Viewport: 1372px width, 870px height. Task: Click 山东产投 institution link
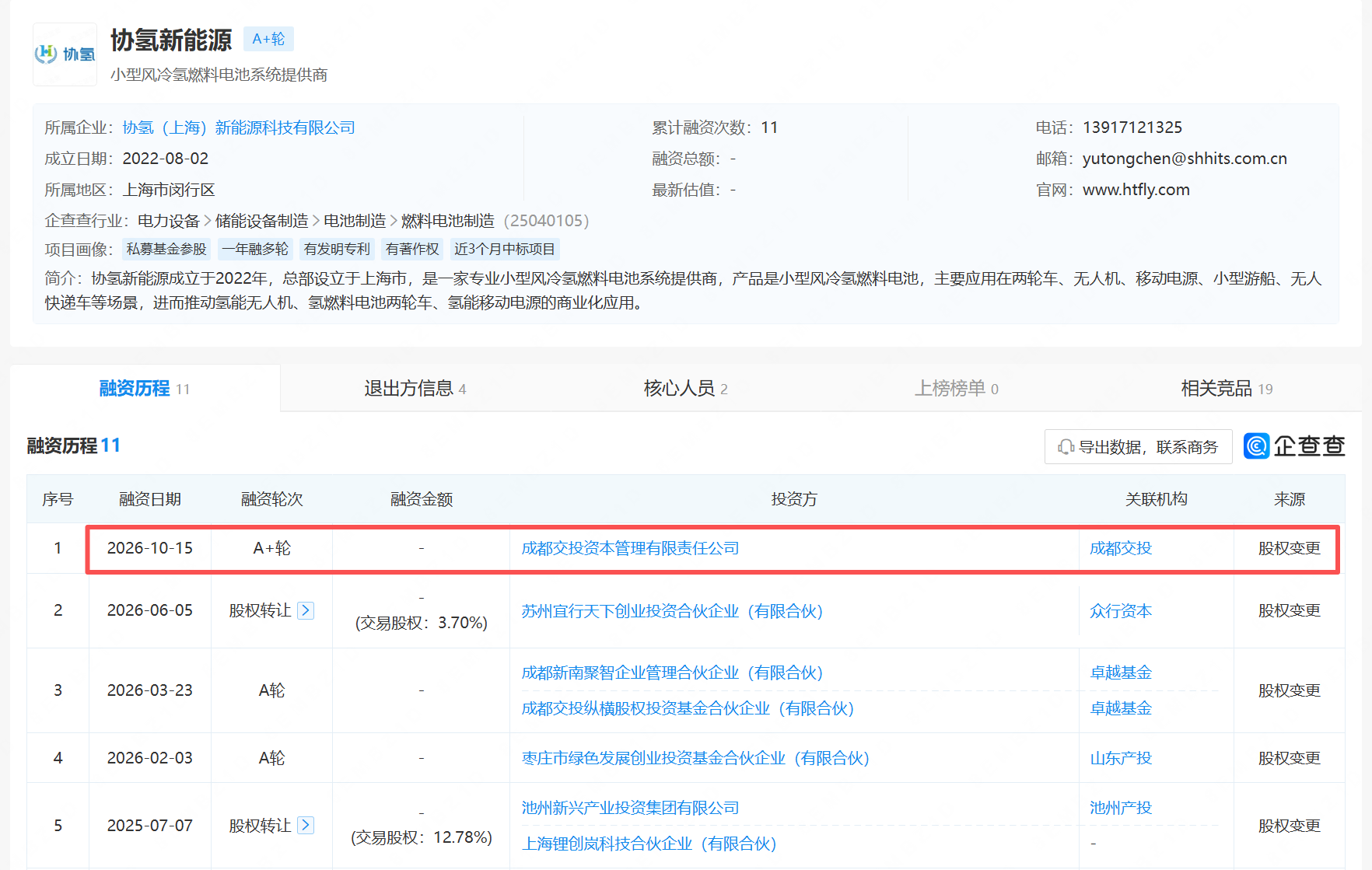tap(1121, 758)
